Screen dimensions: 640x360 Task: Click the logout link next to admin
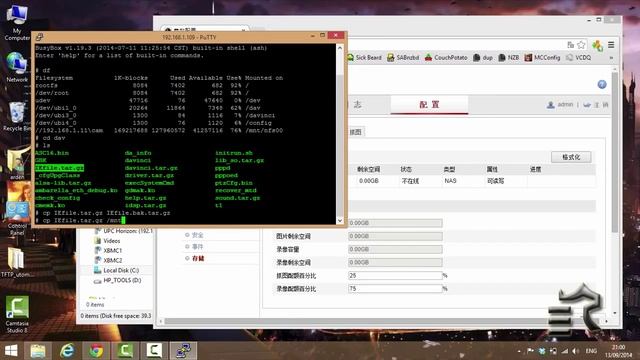tap(597, 105)
